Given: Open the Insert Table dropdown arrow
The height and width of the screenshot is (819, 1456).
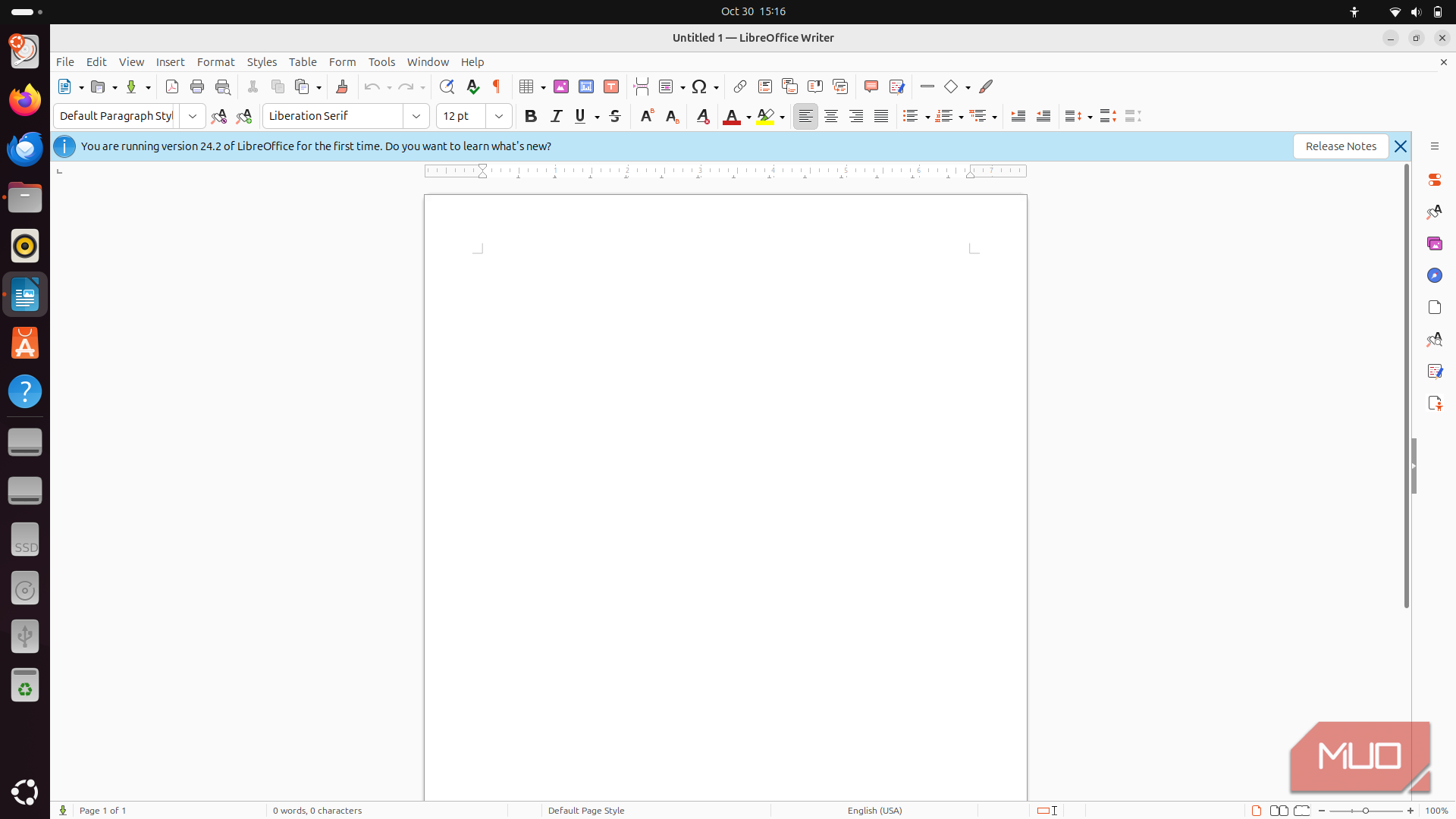Looking at the screenshot, I should (x=543, y=87).
